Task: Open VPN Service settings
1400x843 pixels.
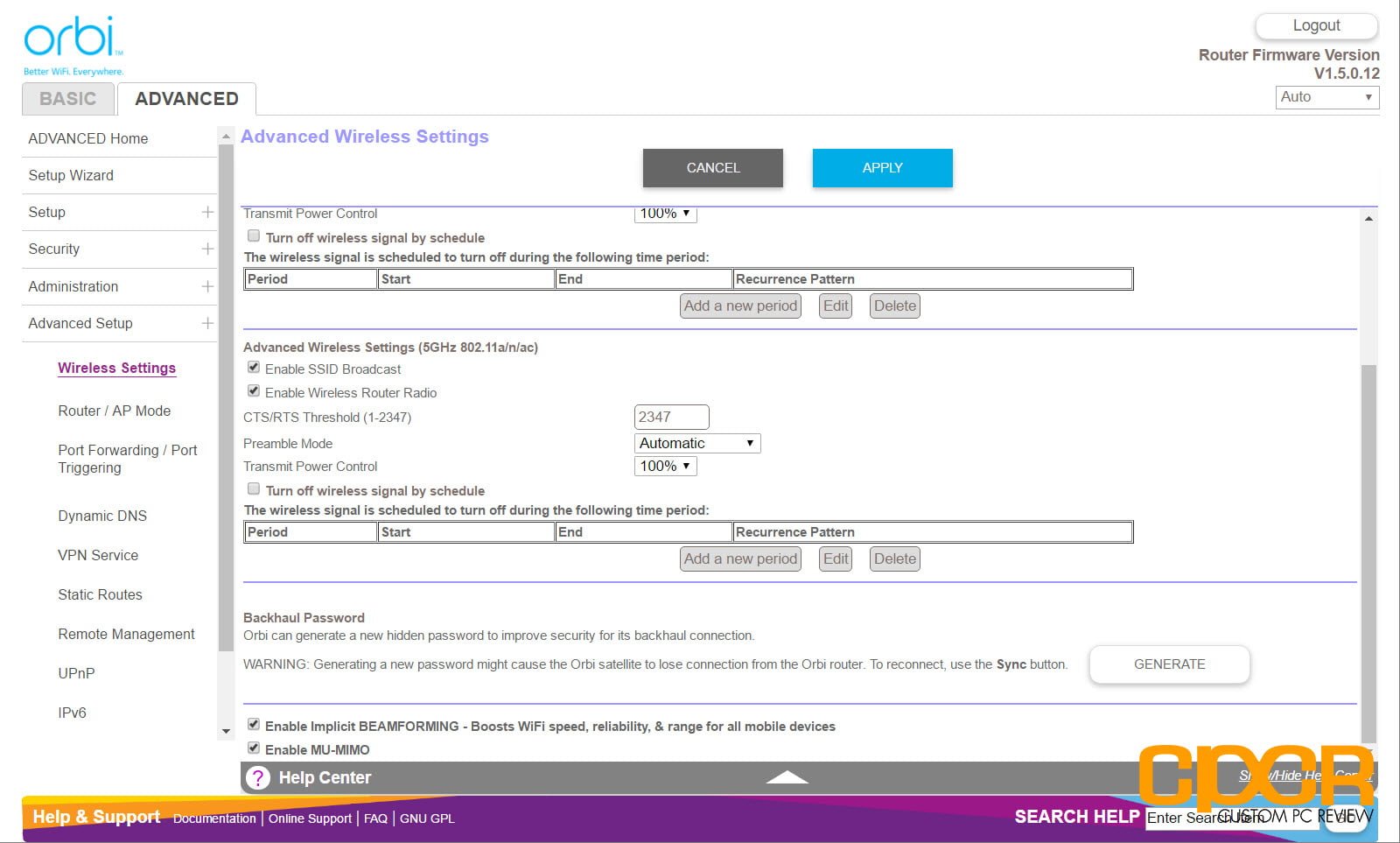Action: (x=98, y=555)
